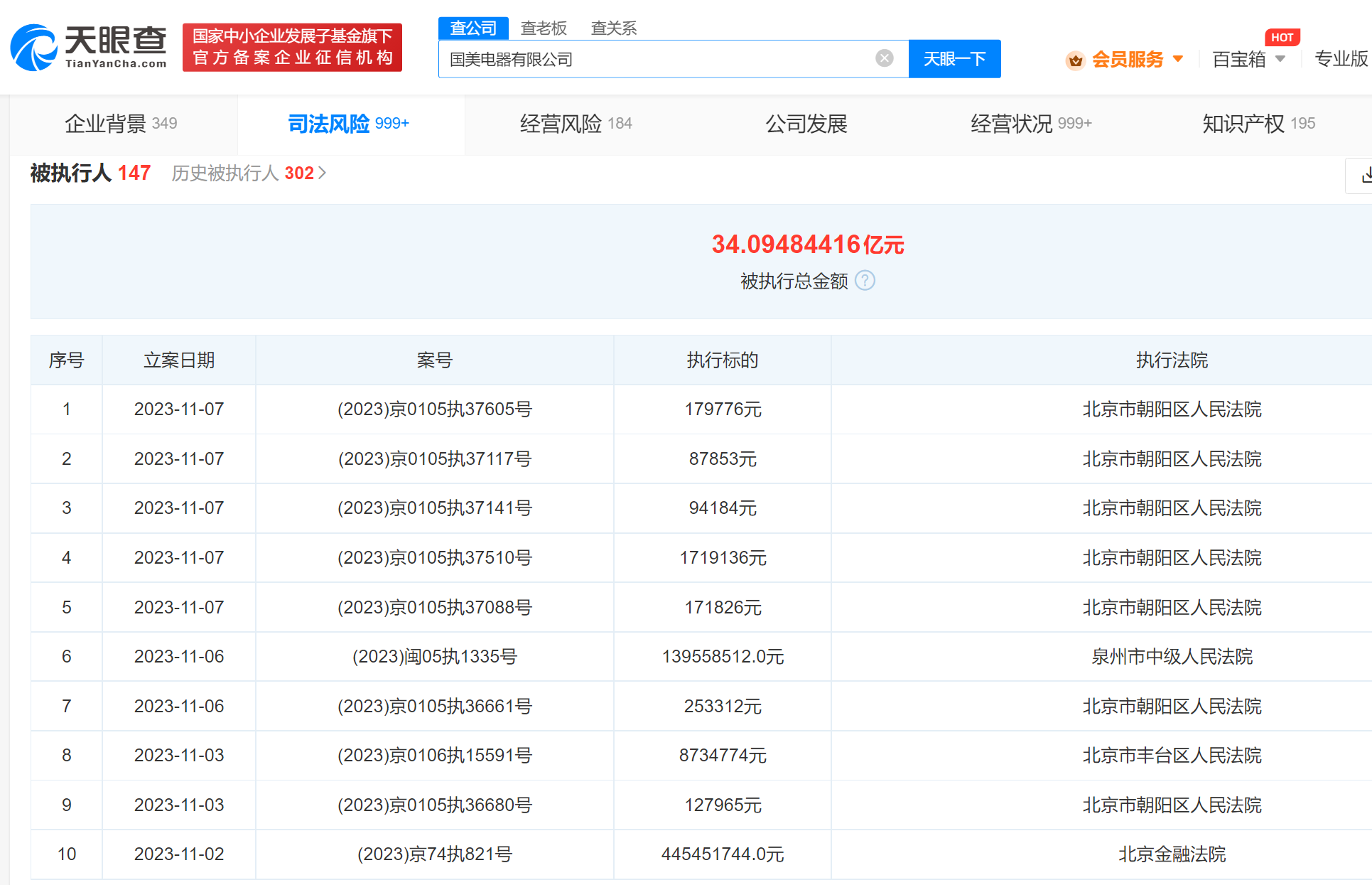Switch to the 企业背景 tab
Screen dimensions: 1372x885
[x=121, y=124]
